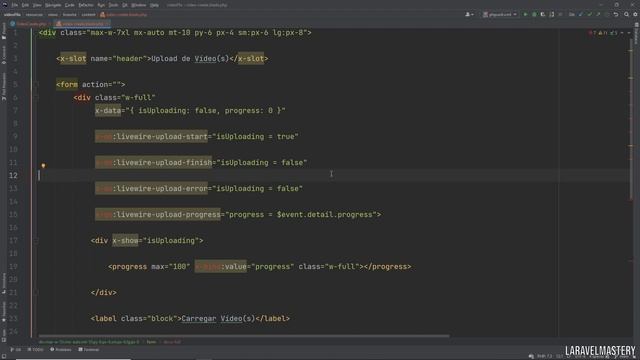Click x-show attribute on line 17

[x=125, y=241]
